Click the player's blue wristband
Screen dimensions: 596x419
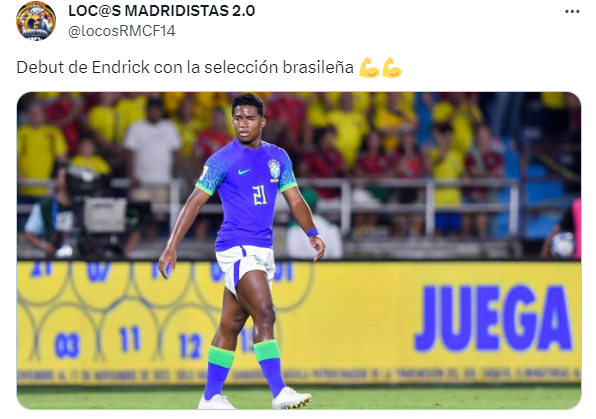[312, 232]
